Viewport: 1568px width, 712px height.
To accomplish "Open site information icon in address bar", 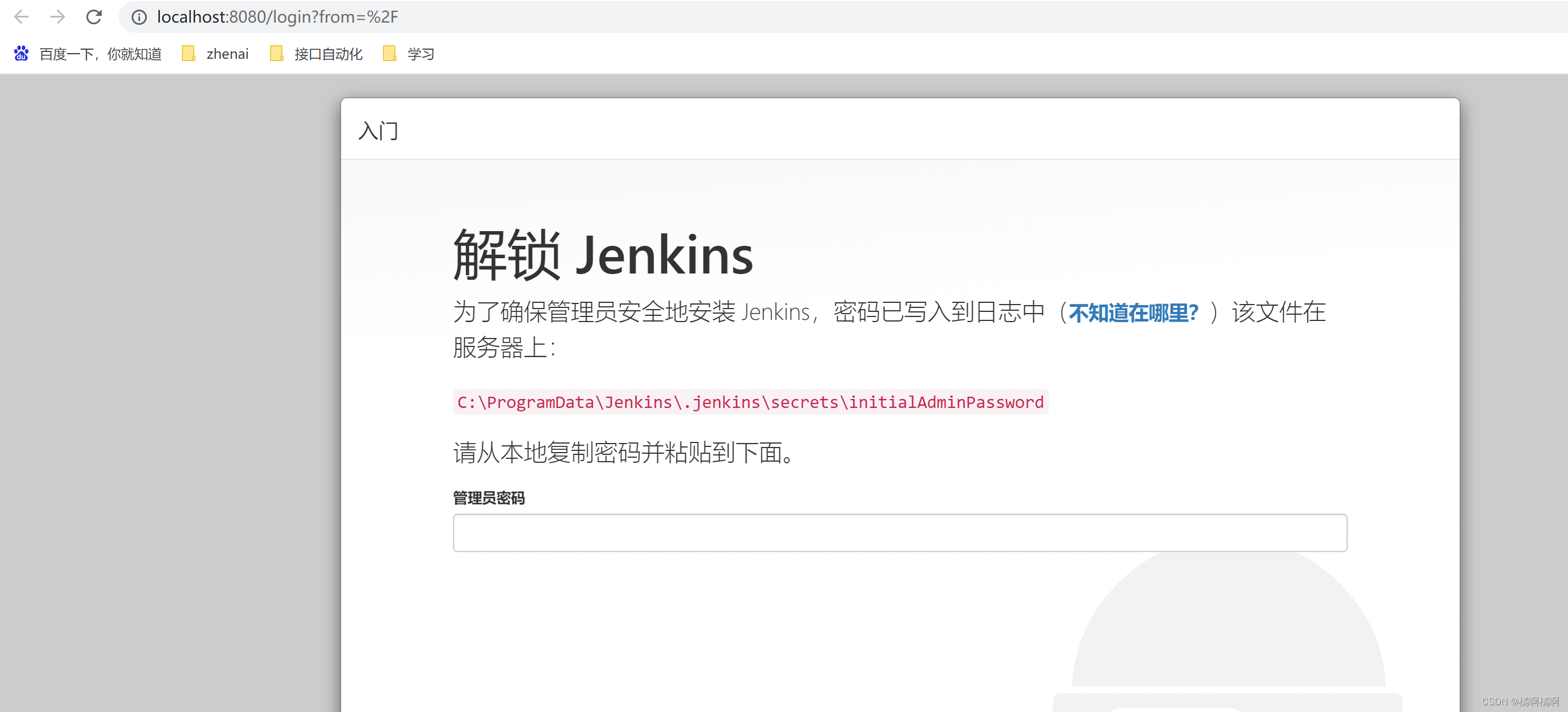I will (x=140, y=17).
